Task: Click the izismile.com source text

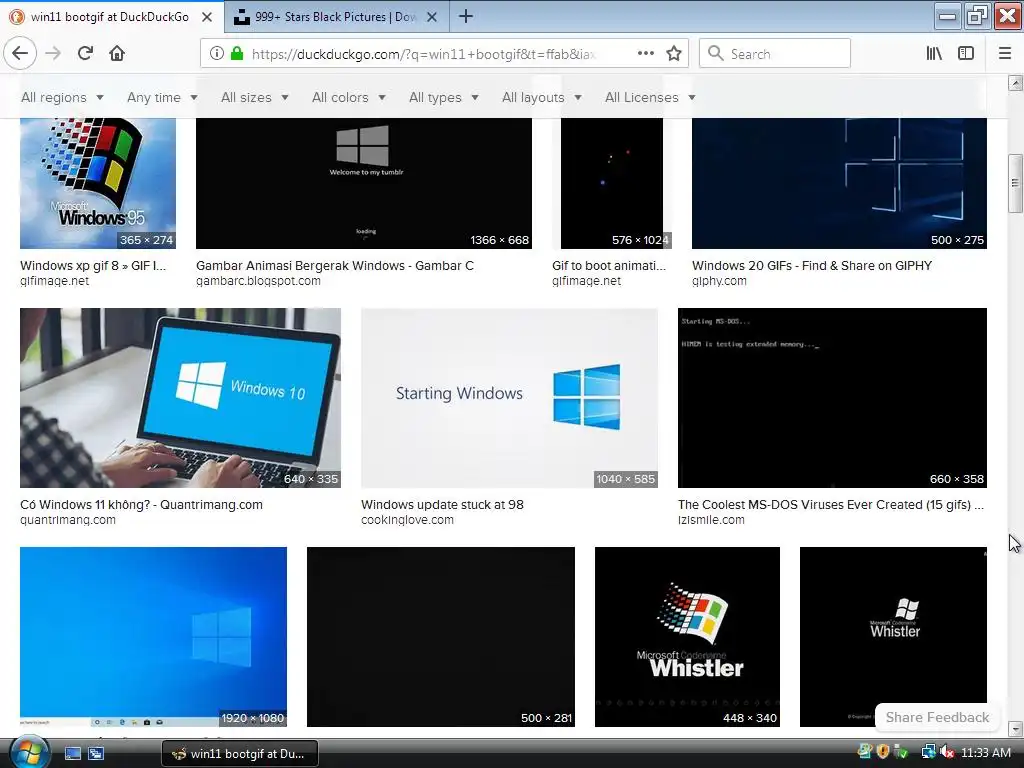Action: (711, 520)
